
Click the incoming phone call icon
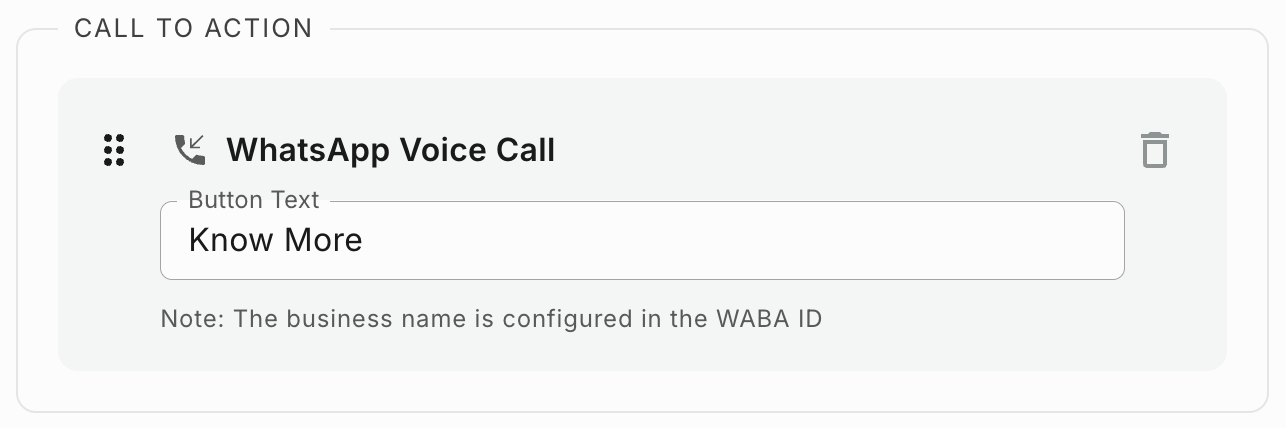pyautogui.click(x=190, y=150)
